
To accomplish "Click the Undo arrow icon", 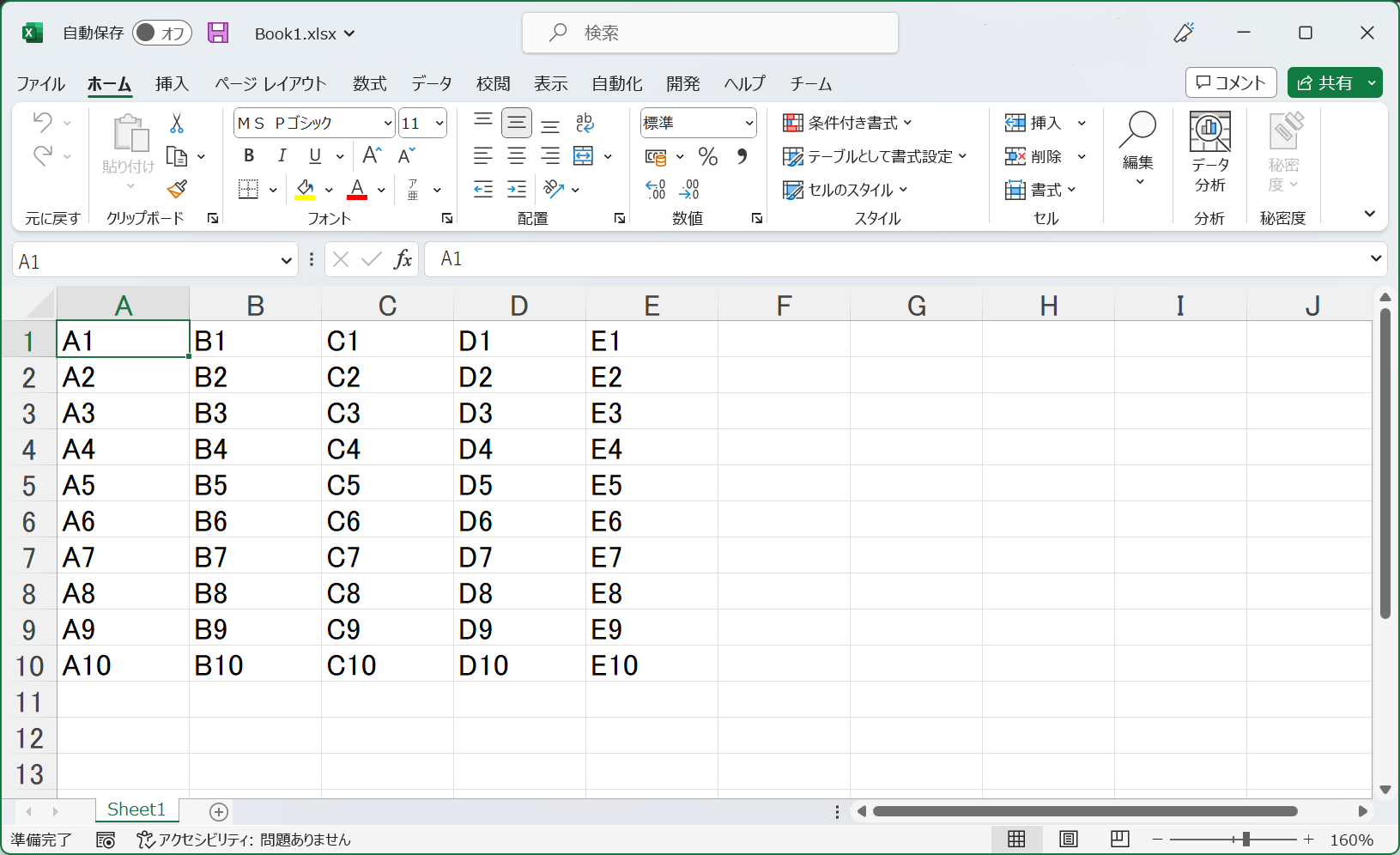I will click(x=42, y=122).
